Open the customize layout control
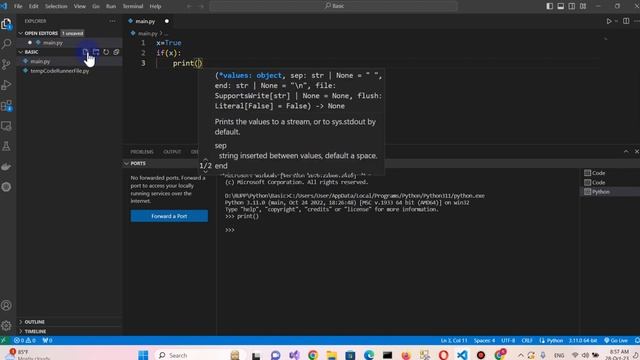 583,6
